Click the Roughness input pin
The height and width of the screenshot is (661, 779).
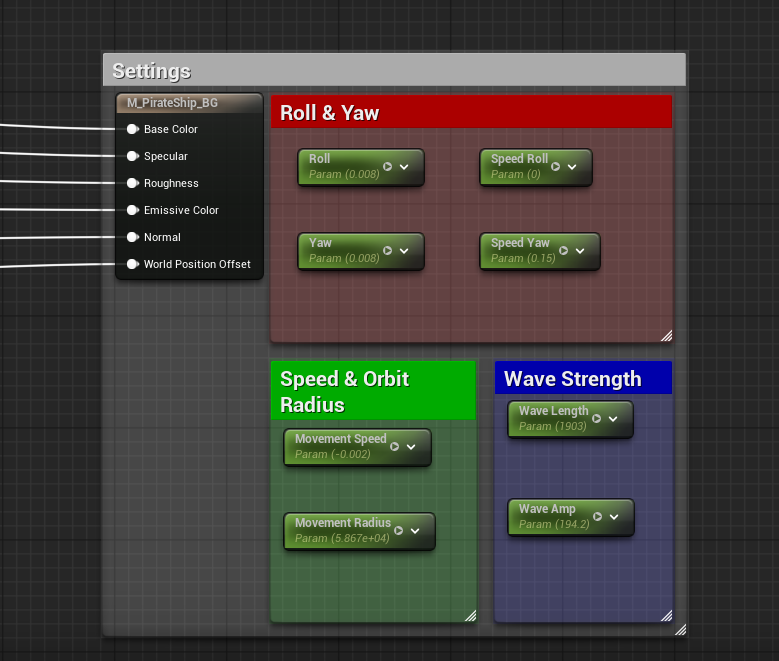pyautogui.click(x=132, y=183)
